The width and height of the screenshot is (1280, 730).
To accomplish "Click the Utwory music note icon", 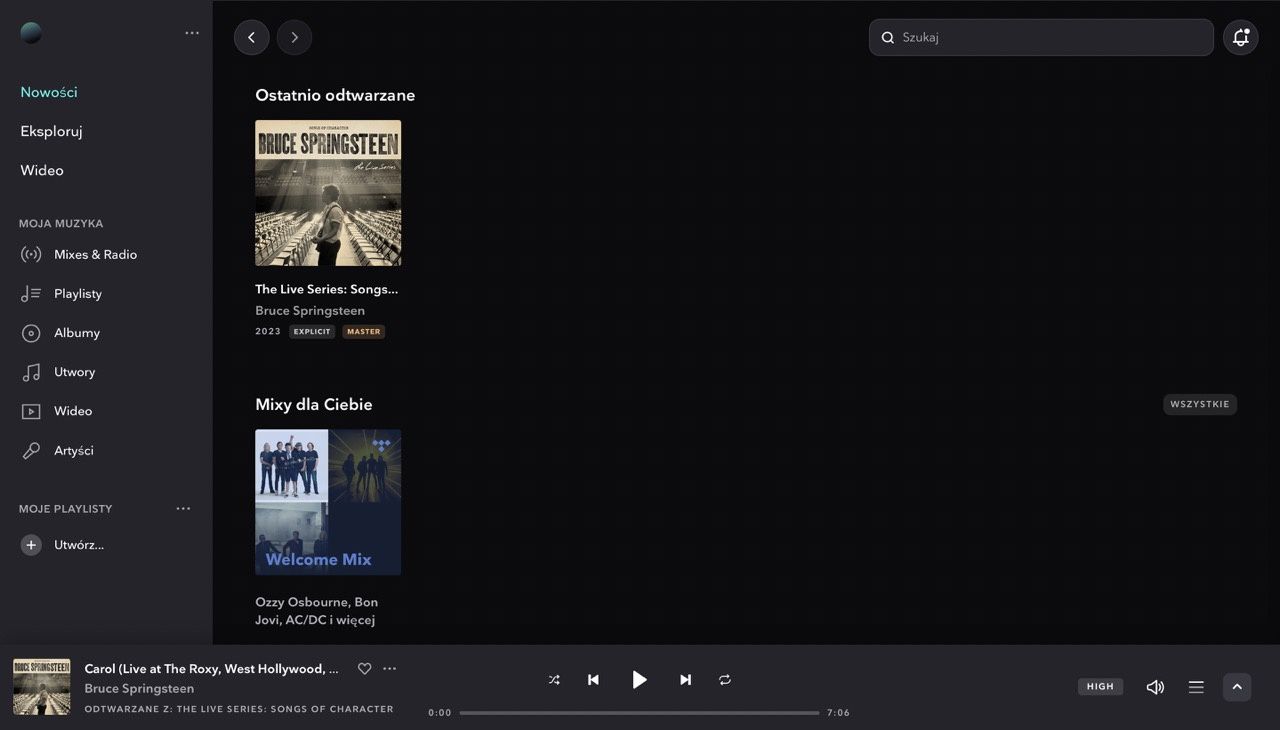I will 31,372.
